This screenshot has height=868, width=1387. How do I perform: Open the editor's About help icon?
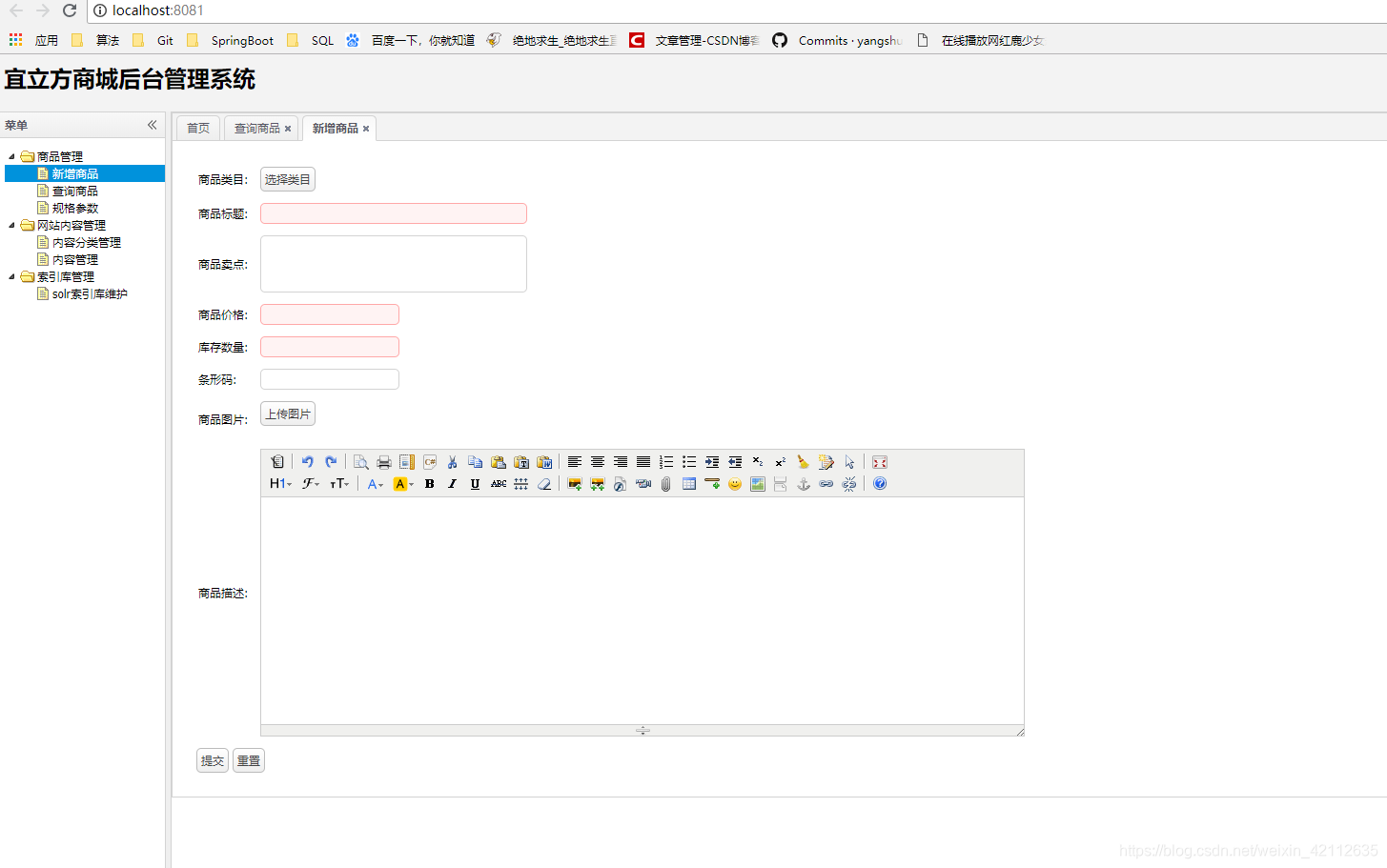pos(880,484)
